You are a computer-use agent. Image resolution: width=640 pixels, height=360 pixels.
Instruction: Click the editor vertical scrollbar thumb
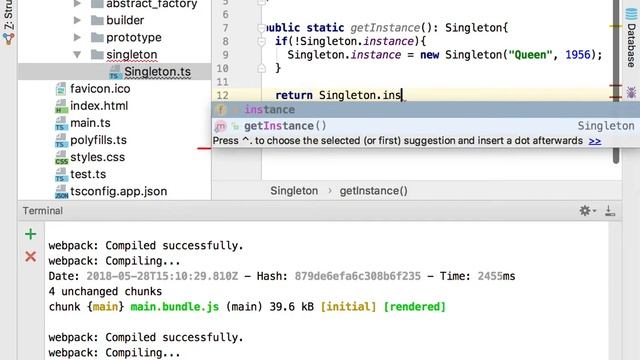[x=616, y=82]
